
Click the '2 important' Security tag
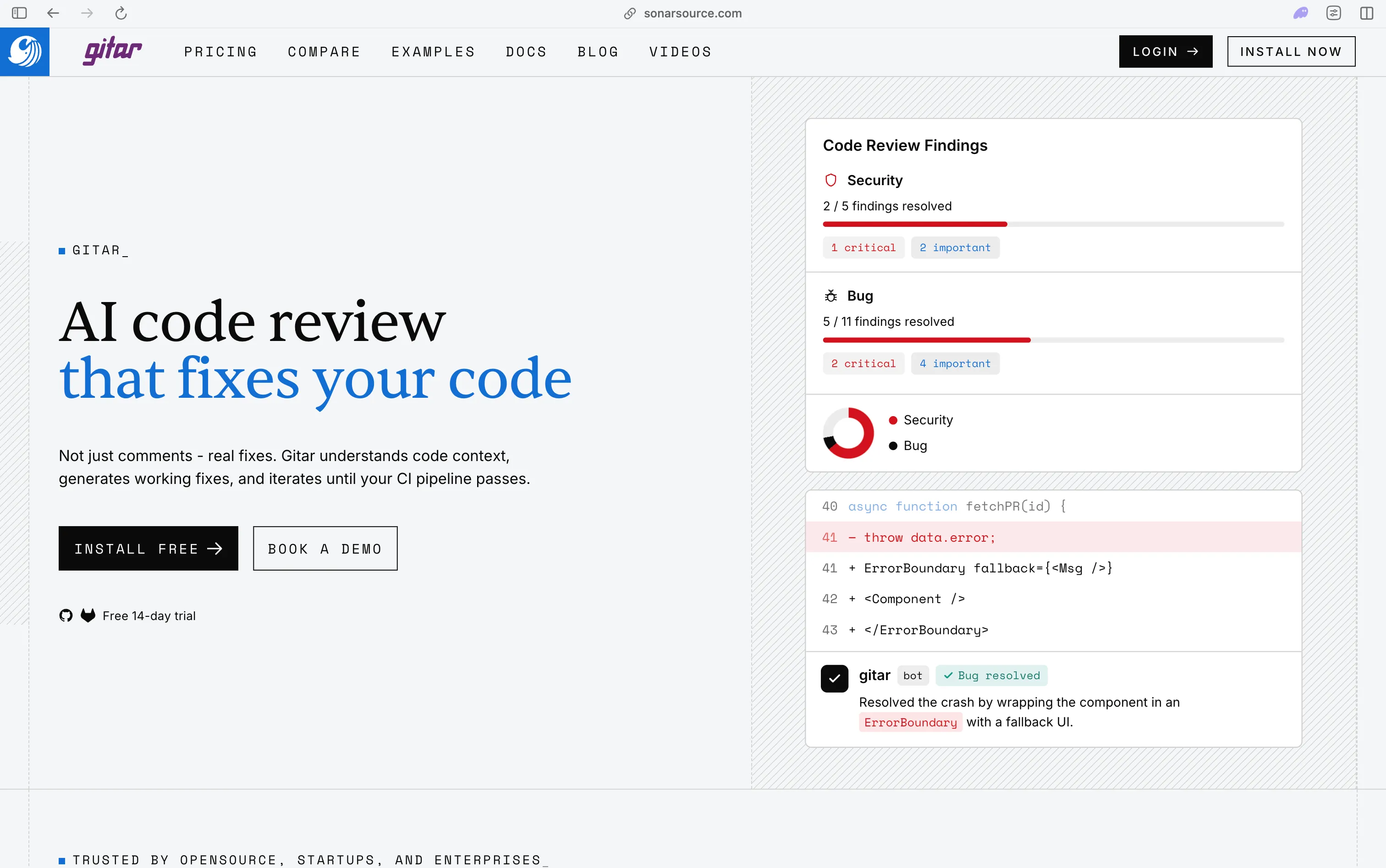click(955, 247)
